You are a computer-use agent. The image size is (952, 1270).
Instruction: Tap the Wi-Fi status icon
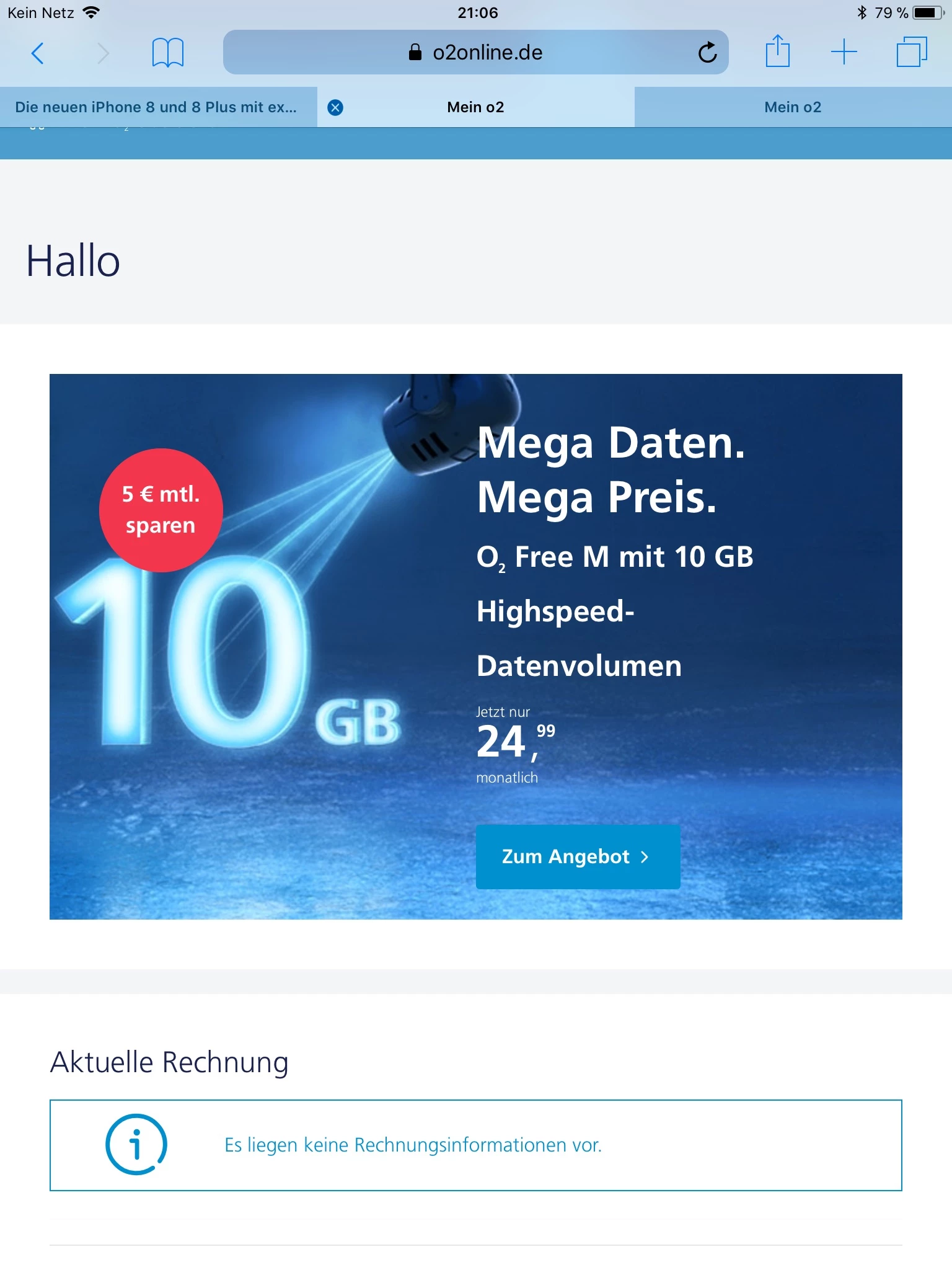(91, 12)
